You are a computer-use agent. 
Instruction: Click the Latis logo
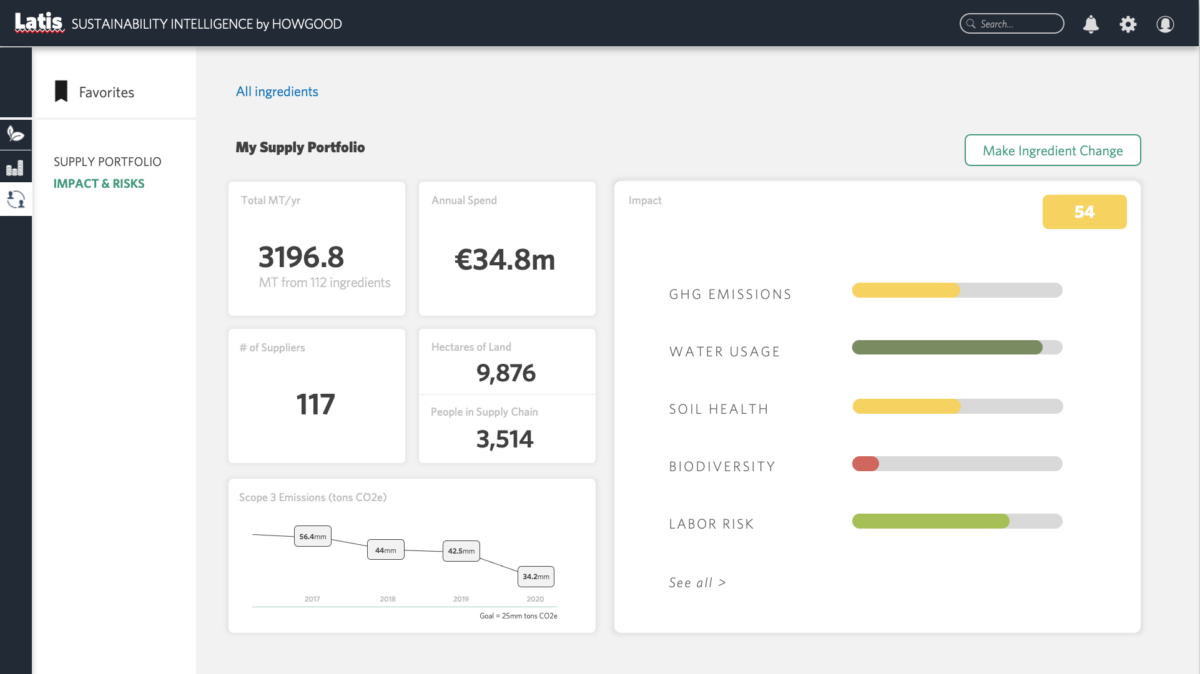(39, 22)
